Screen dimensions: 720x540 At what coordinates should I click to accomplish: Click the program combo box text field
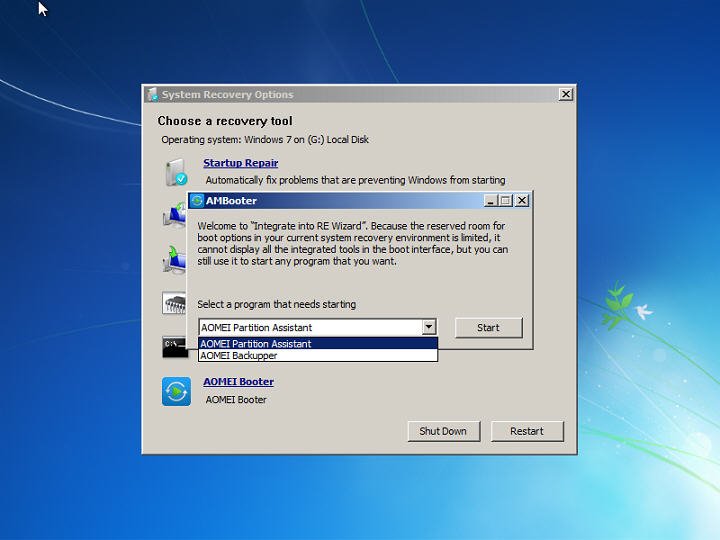pyautogui.click(x=311, y=327)
